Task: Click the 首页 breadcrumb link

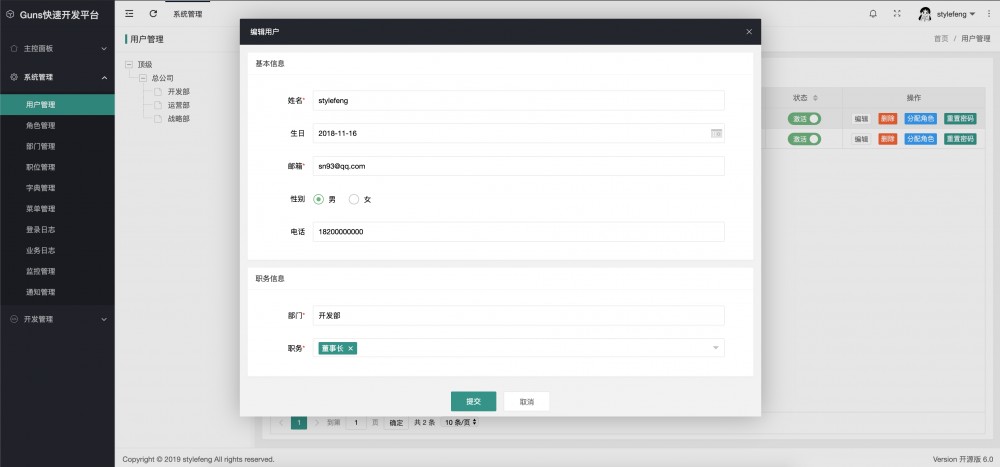Action: (941, 39)
